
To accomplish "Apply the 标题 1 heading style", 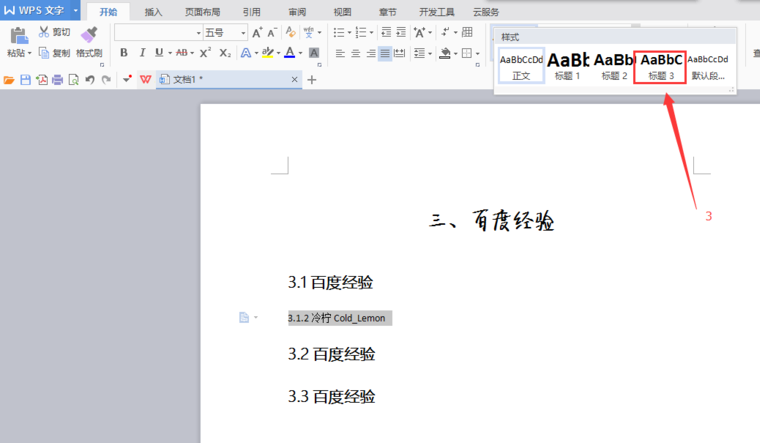I will point(568,66).
